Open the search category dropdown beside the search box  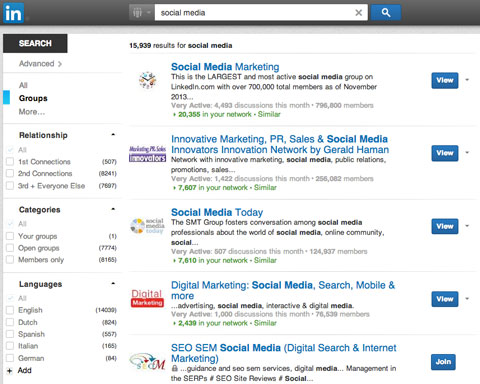(141, 13)
